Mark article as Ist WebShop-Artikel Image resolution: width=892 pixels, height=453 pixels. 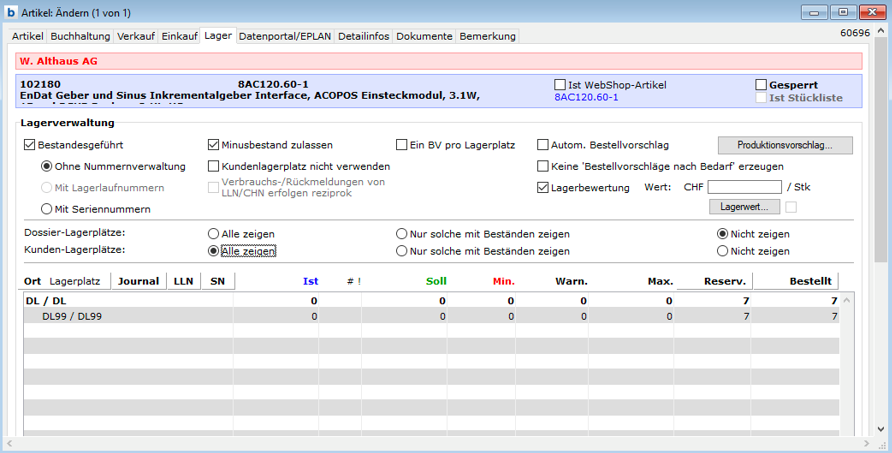pos(560,85)
